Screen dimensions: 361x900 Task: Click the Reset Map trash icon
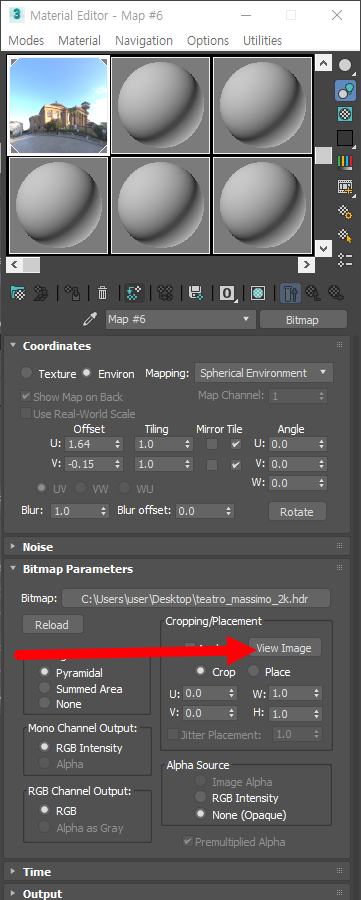pos(102,293)
